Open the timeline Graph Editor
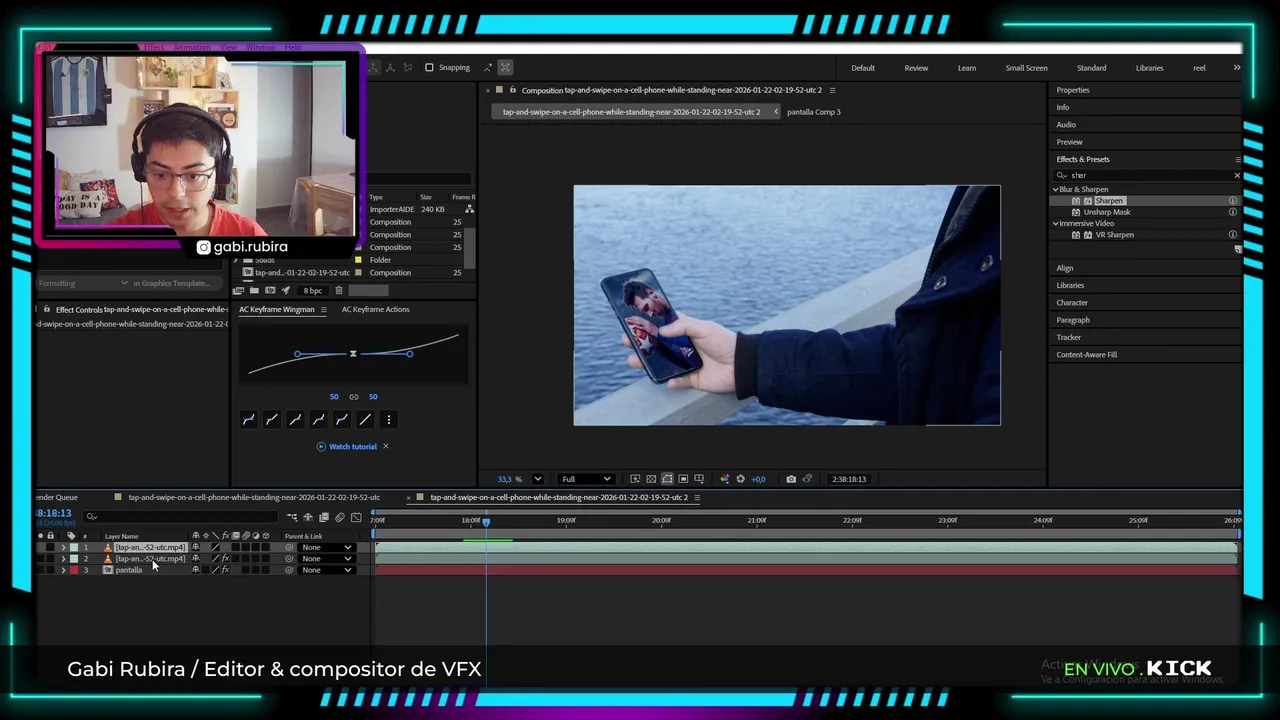 point(356,517)
